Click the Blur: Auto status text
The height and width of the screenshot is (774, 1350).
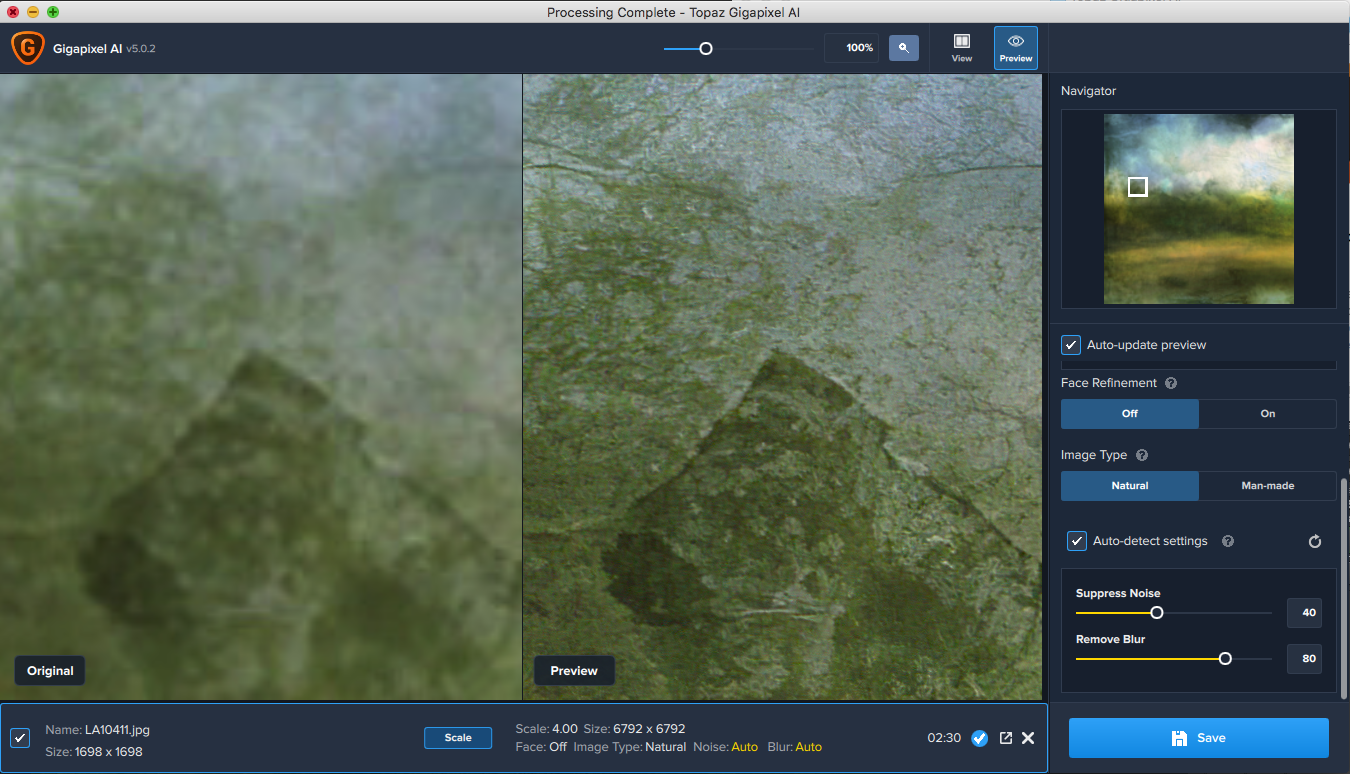pos(795,747)
